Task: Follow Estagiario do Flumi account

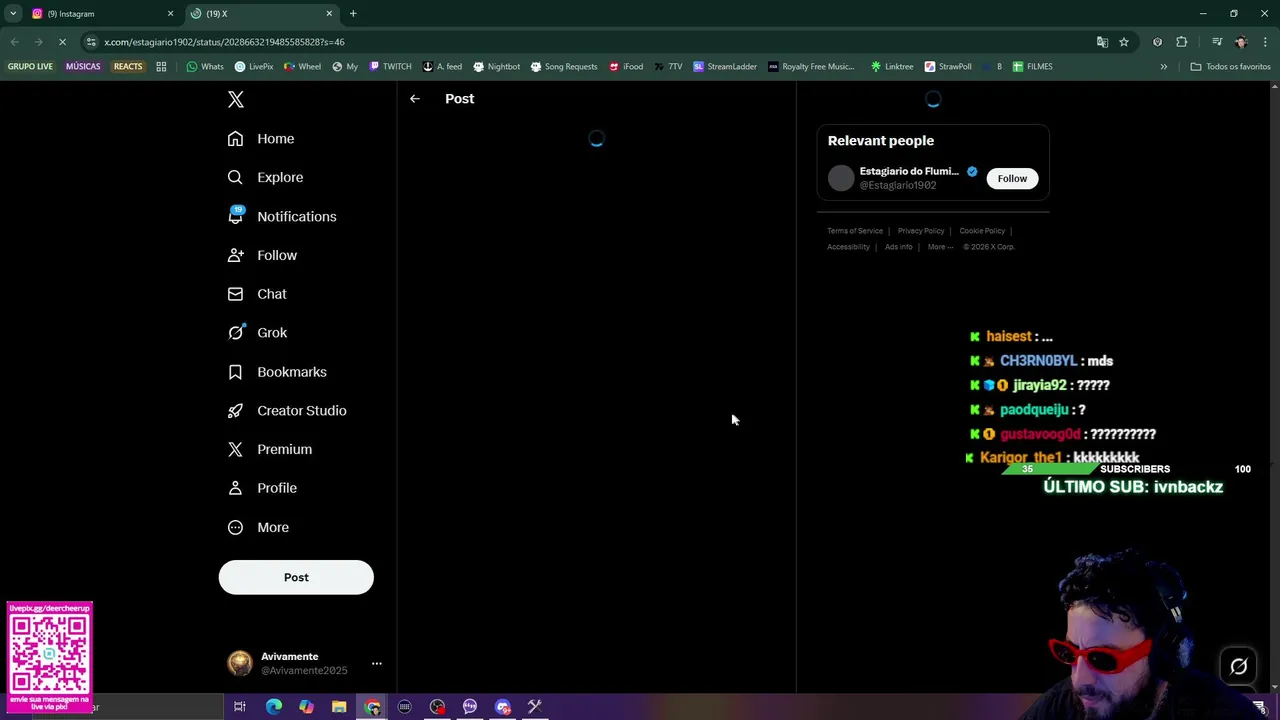Action: click(x=1012, y=178)
